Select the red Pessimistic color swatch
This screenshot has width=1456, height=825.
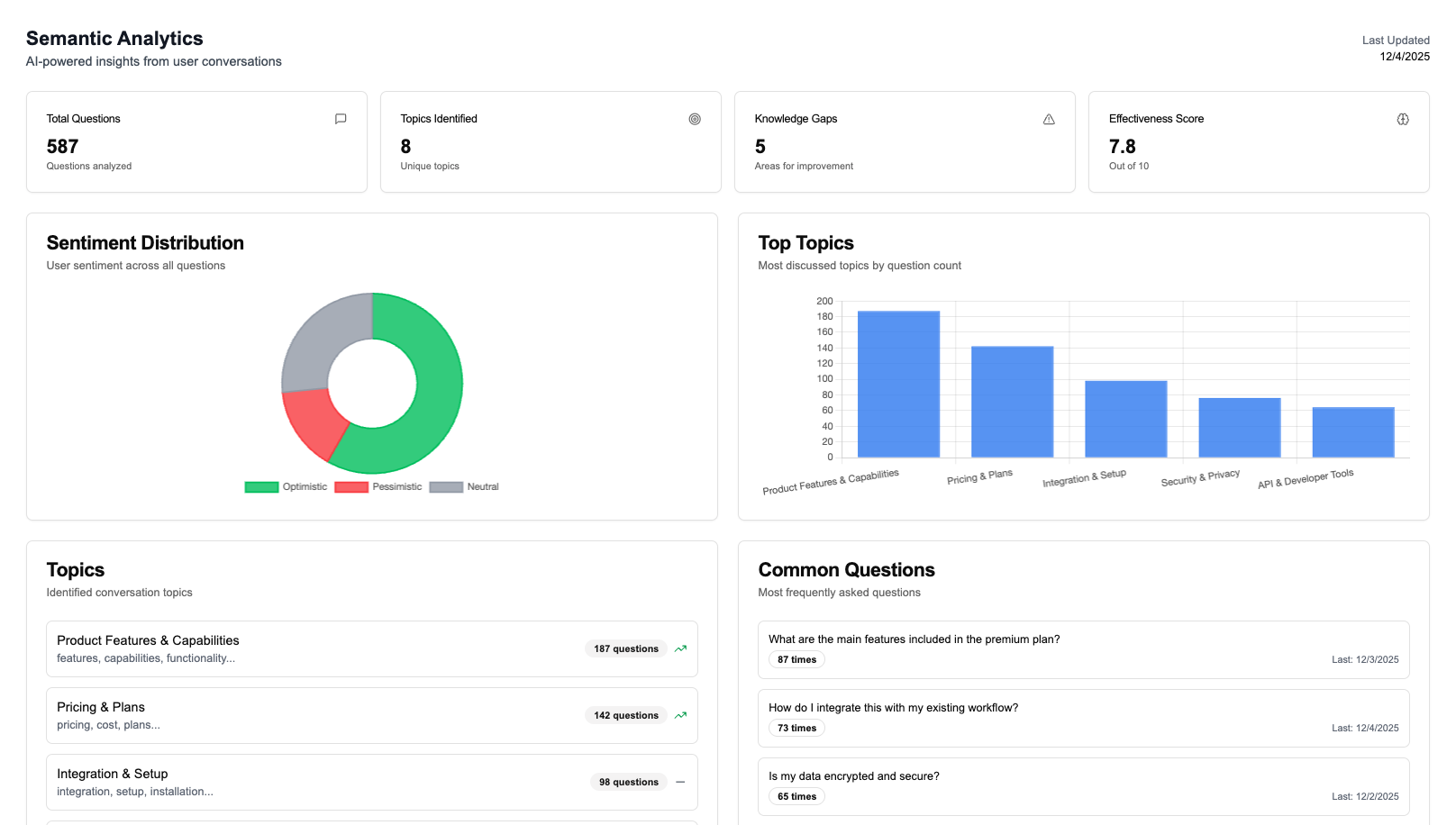click(350, 486)
